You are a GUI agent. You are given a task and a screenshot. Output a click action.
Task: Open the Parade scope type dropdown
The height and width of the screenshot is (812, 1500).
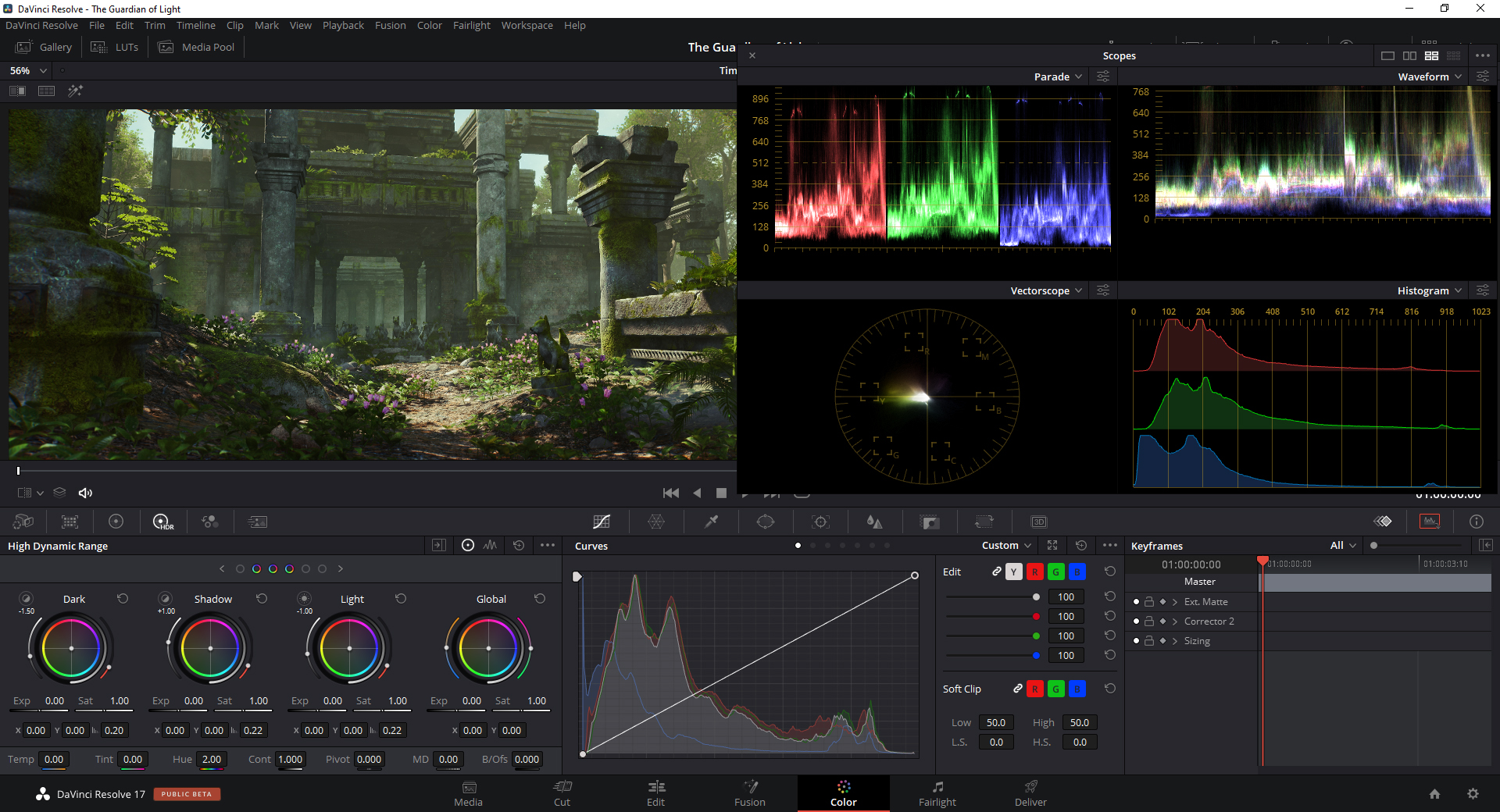point(1058,77)
